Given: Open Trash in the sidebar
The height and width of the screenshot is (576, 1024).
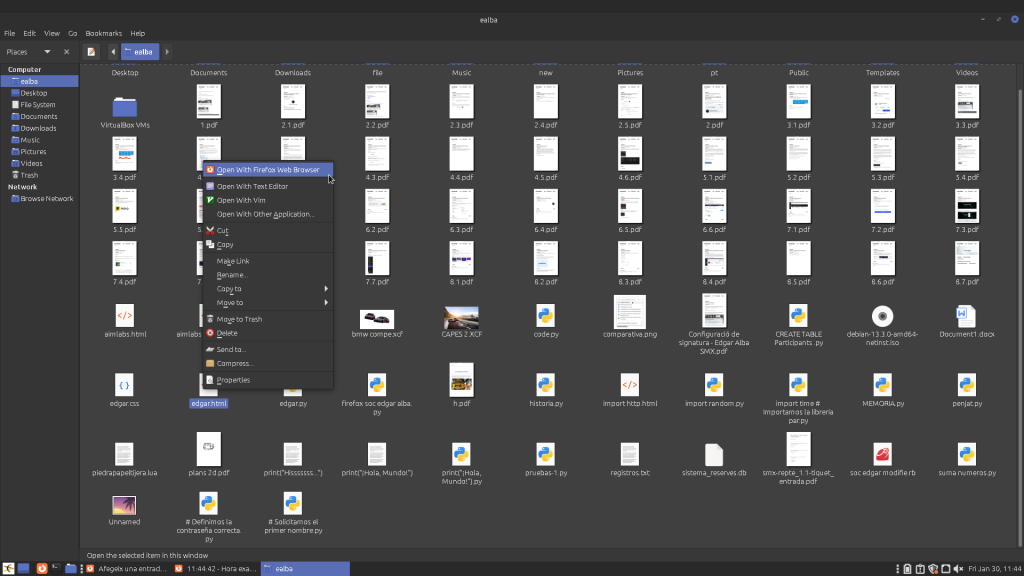Looking at the screenshot, I should pos(29,175).
